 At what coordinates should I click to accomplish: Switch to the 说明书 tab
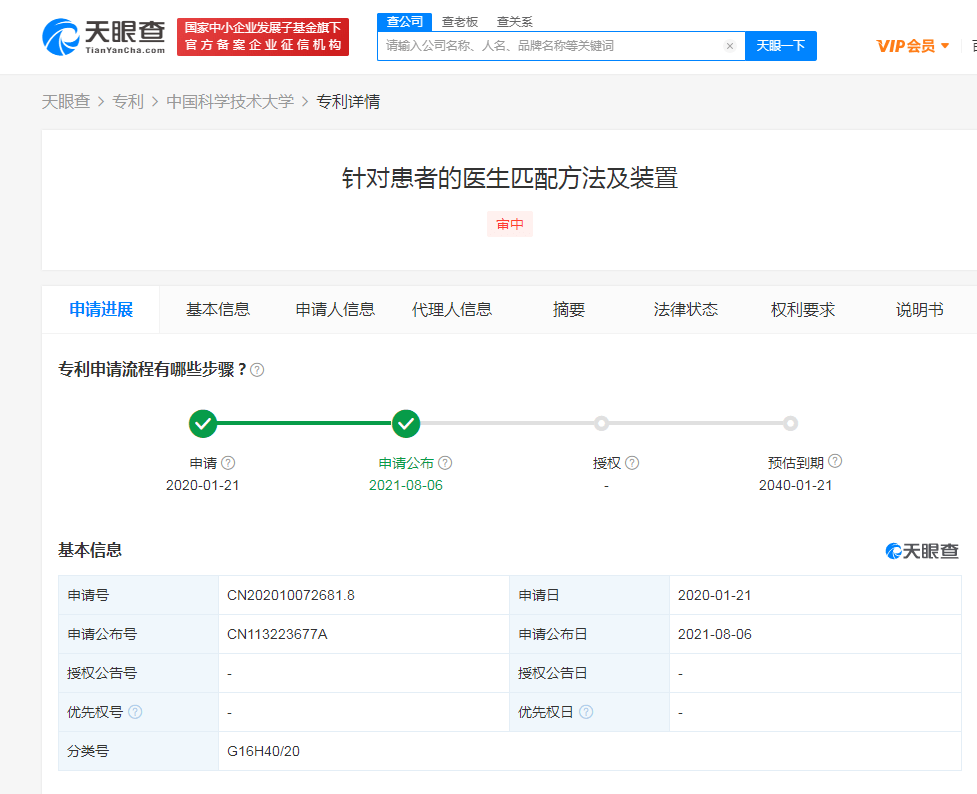pos(919,310)
